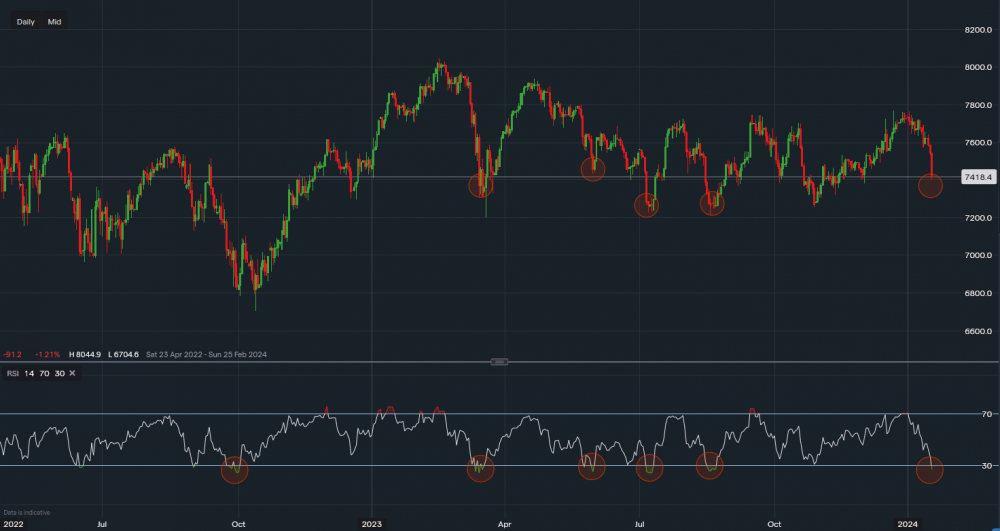The width and height of the screenshot is (1000, 531).
Task: Select the circled price low in June 2023
Action: point(593,169)
